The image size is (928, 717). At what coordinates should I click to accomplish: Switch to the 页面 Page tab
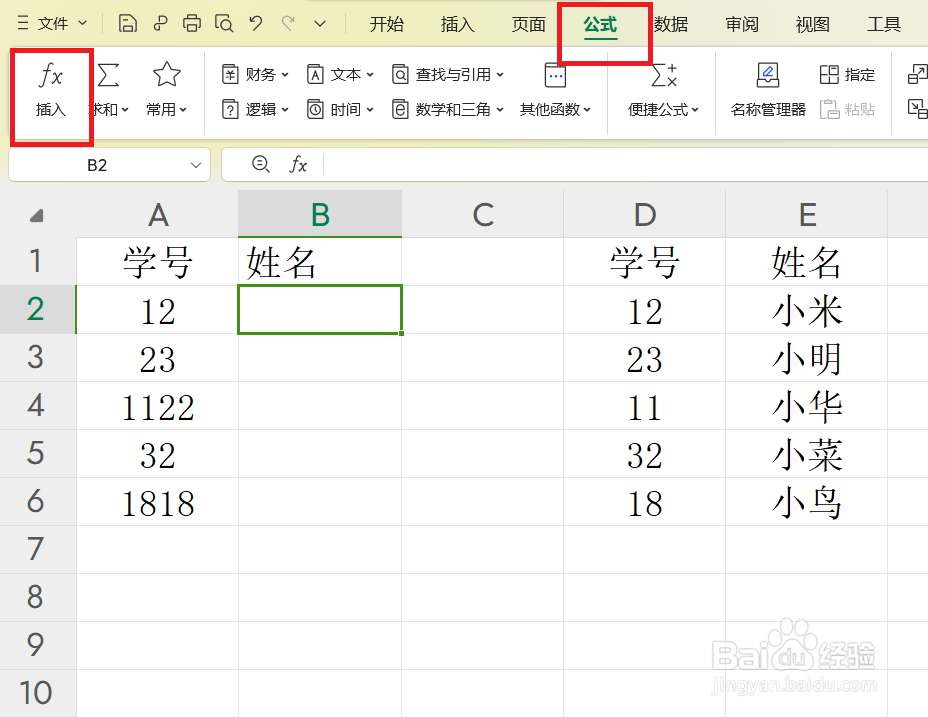pyautogui.click(x=529, y=24)
